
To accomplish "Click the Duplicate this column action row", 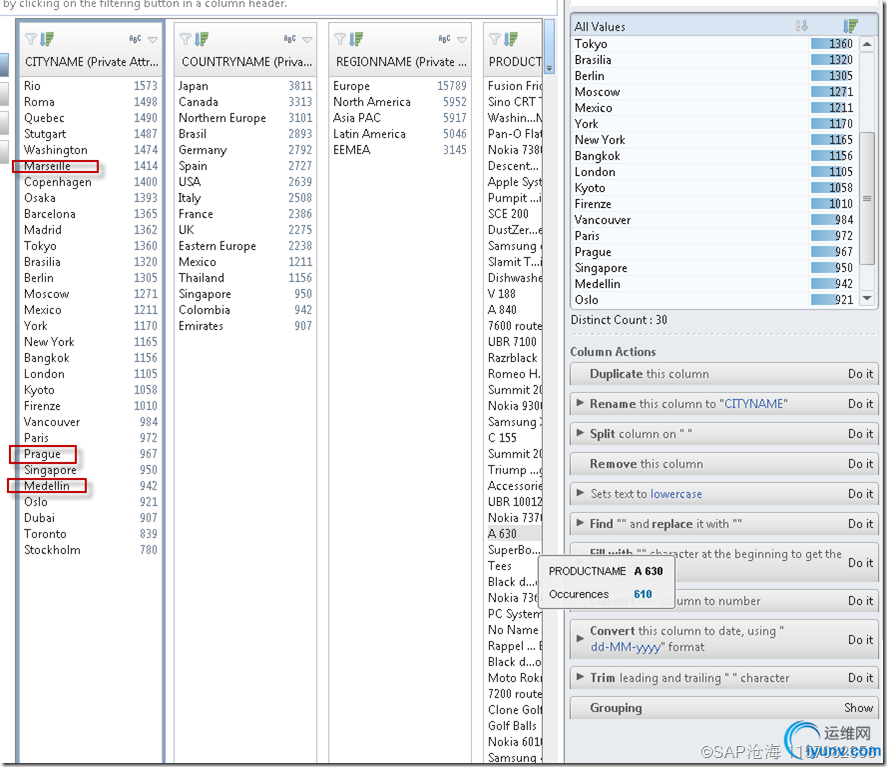I will pyautogui.click(x=724, y=374).
